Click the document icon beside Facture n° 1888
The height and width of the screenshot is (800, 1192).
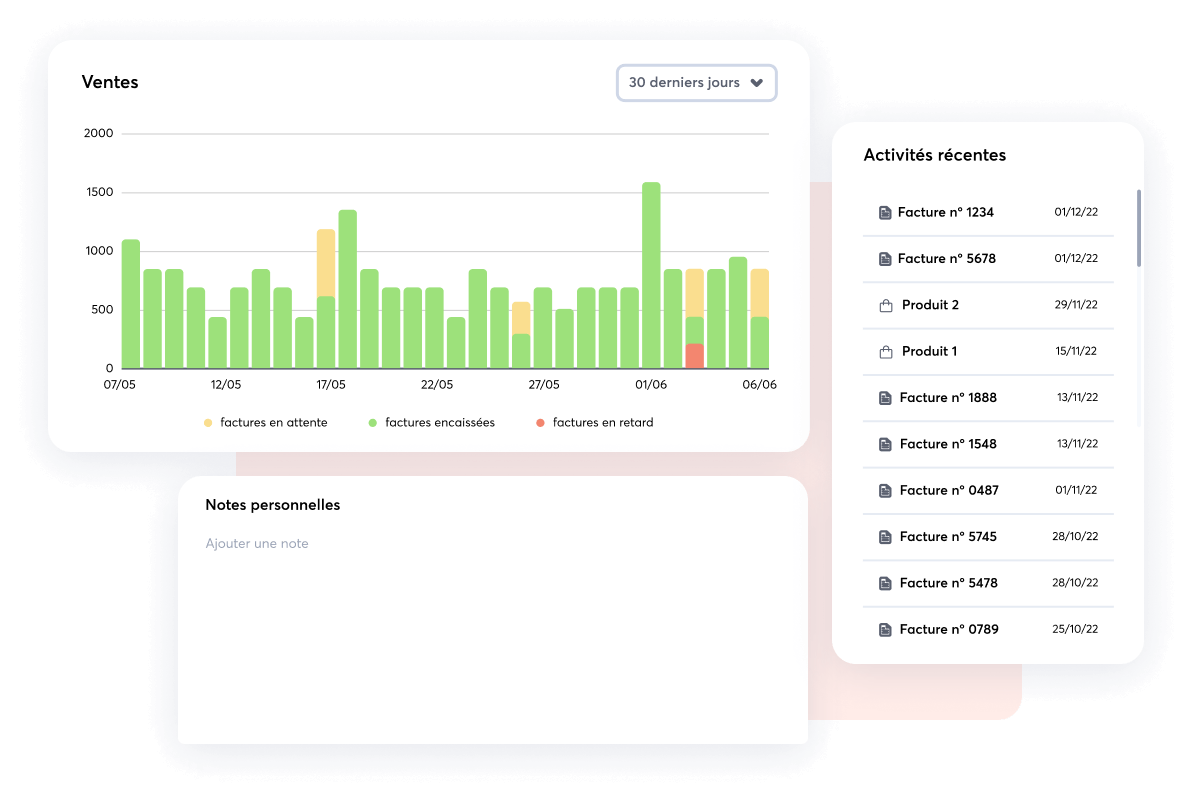[x=884, y=398]
